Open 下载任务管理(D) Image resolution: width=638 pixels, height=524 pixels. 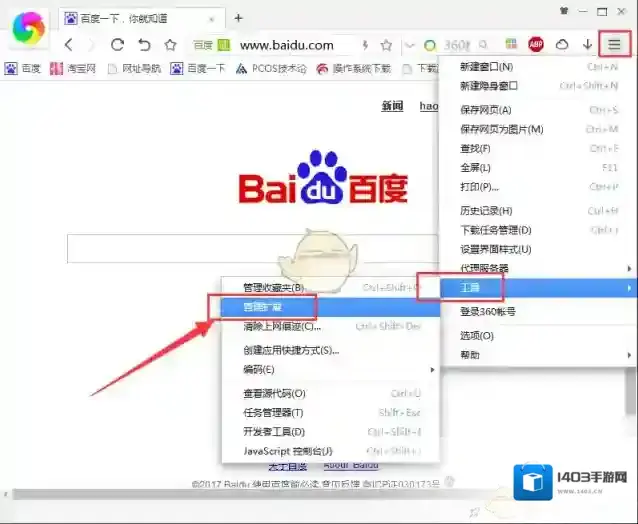pyautogui.click(x=538, y=230)
